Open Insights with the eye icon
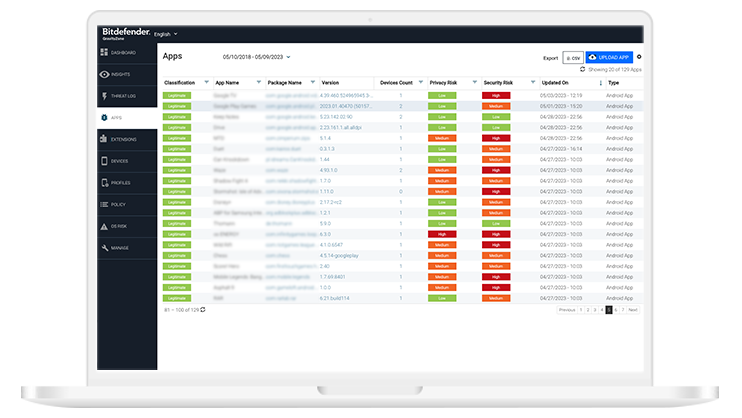 (x=123, y=74)
